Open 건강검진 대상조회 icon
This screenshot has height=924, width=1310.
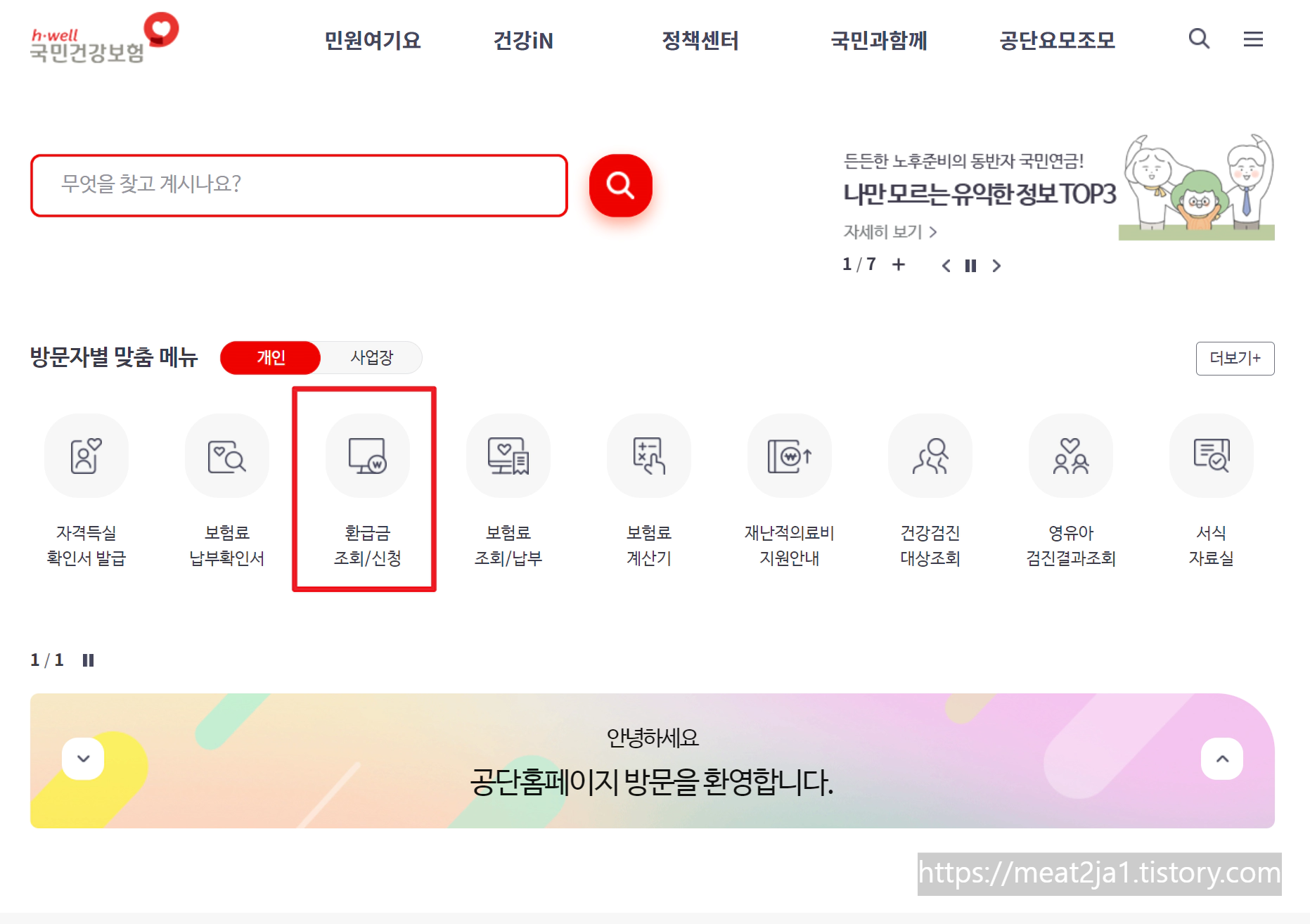[930, 456]
